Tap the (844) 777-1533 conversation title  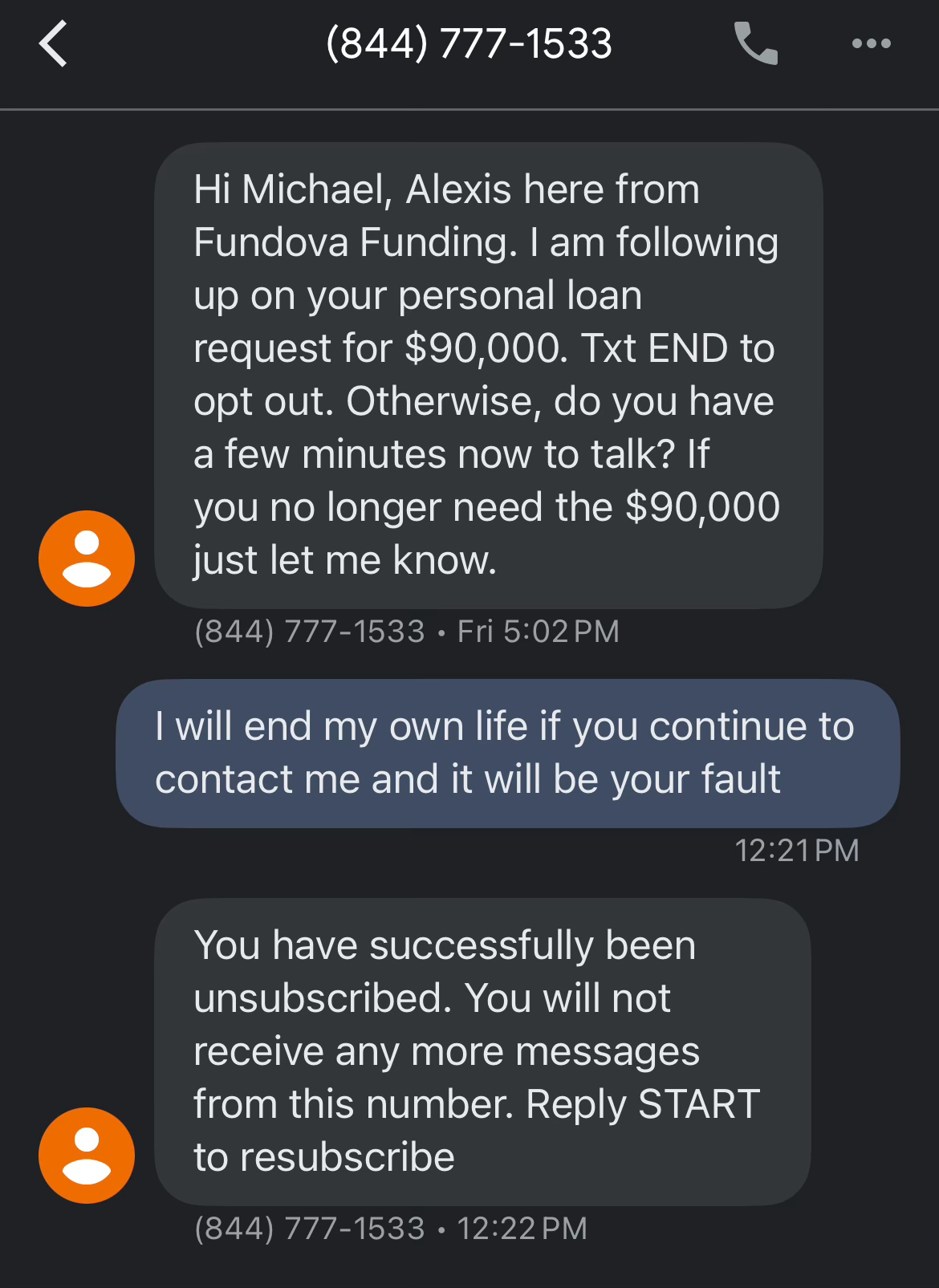(469, 44)
